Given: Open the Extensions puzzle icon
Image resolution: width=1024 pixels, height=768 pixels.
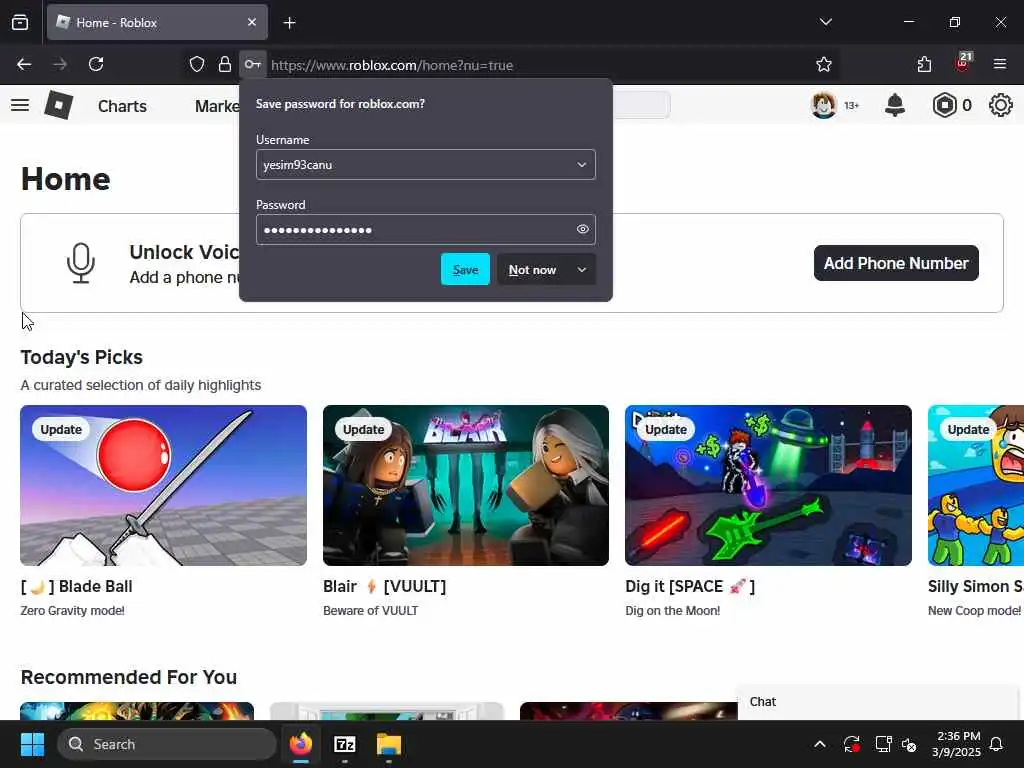Looking at the screenshot, I should tap(924, 64).
